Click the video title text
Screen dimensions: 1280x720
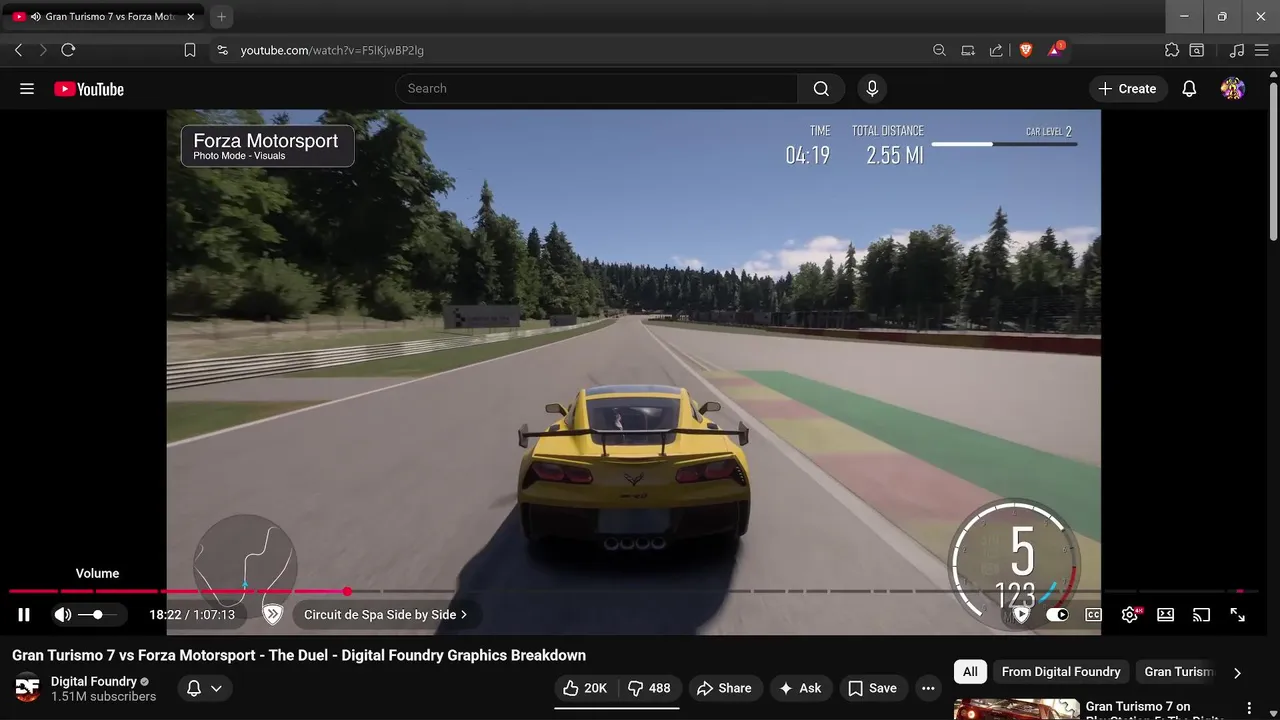299,656
